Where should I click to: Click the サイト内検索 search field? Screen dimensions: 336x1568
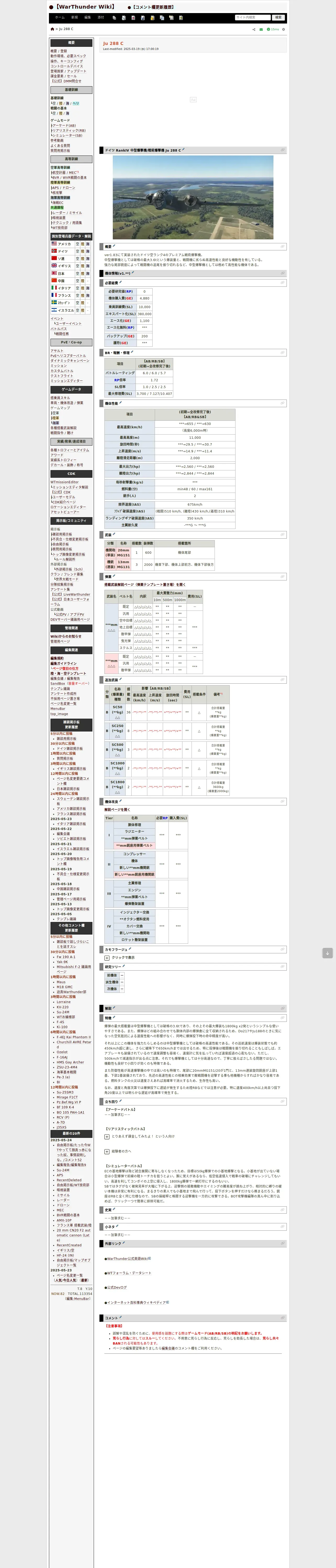pyautogui.click(x=253, y=18)
